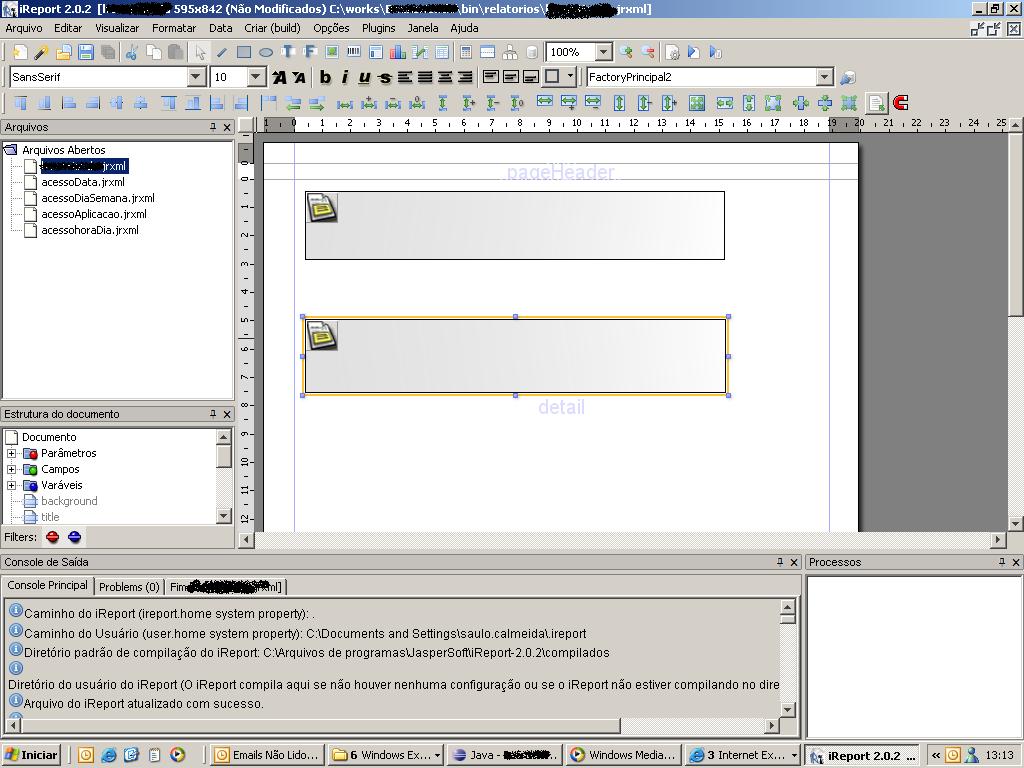Justify text alignment
Screen dimensions: 1024x768
click(x=424, y=77)
